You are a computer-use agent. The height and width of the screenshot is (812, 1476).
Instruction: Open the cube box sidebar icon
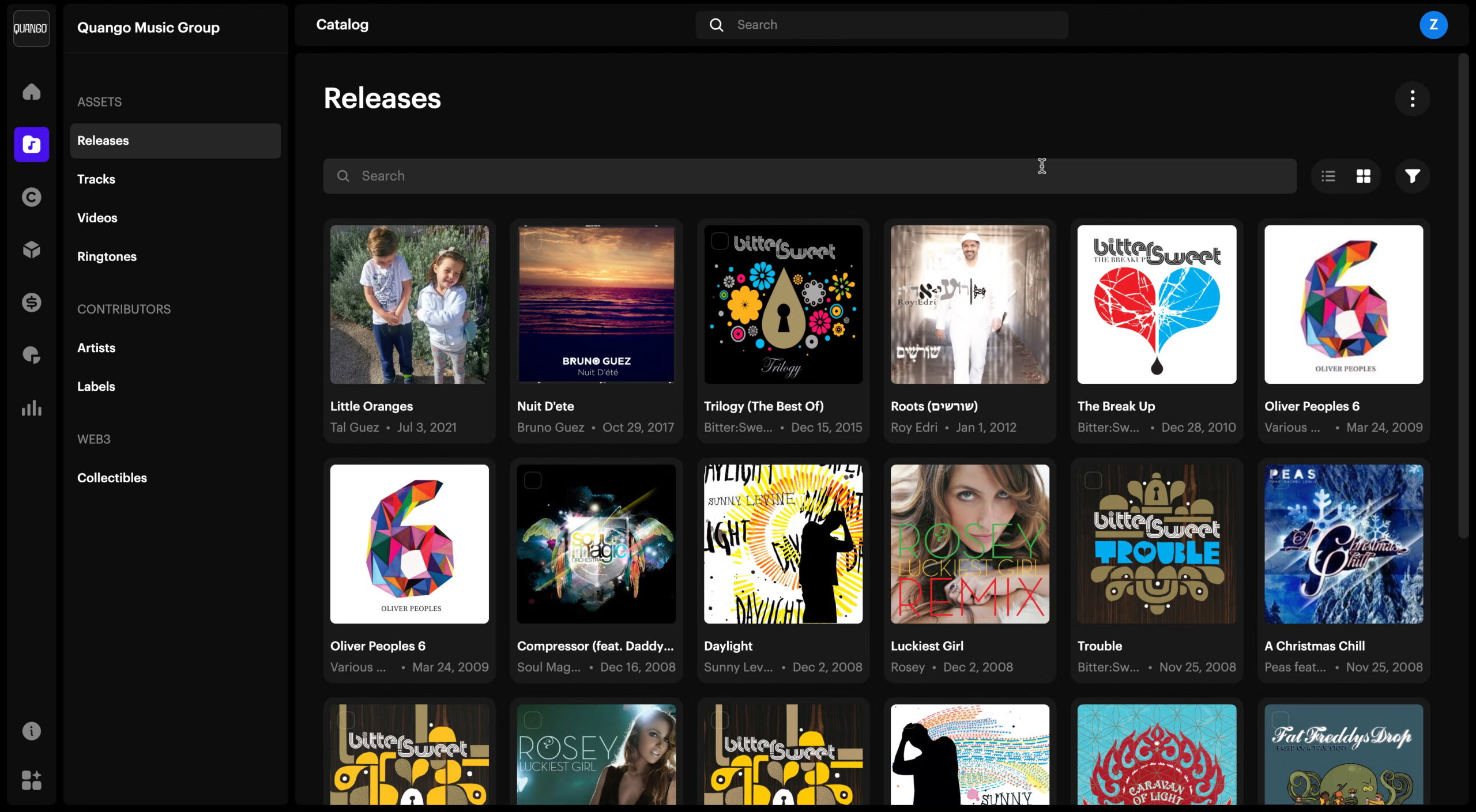point(31,250)
